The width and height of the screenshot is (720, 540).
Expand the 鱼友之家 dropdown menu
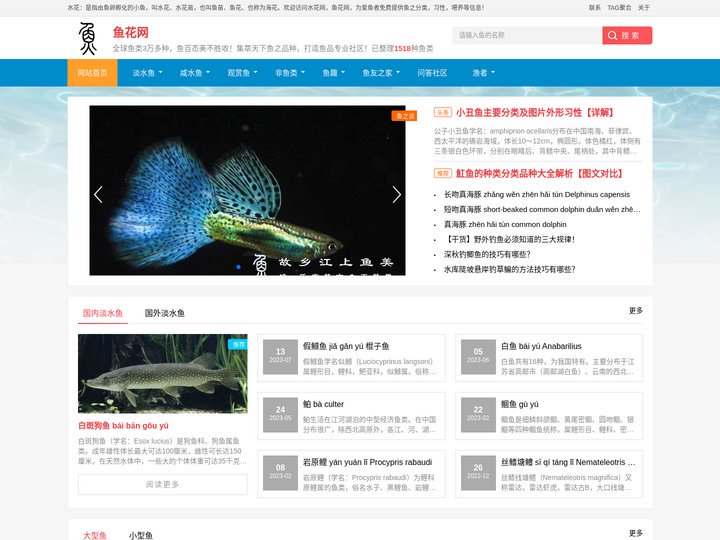point(381,73)
